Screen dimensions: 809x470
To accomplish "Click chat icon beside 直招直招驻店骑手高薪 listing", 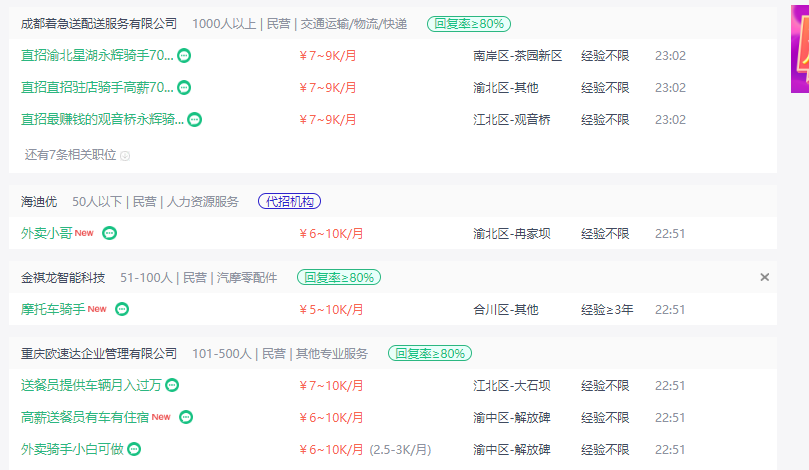I will [185, 88].
